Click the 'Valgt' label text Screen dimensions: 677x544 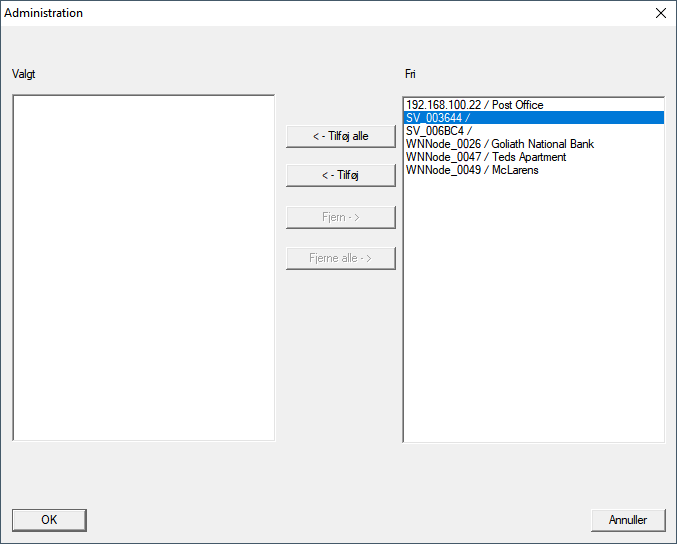24,74
